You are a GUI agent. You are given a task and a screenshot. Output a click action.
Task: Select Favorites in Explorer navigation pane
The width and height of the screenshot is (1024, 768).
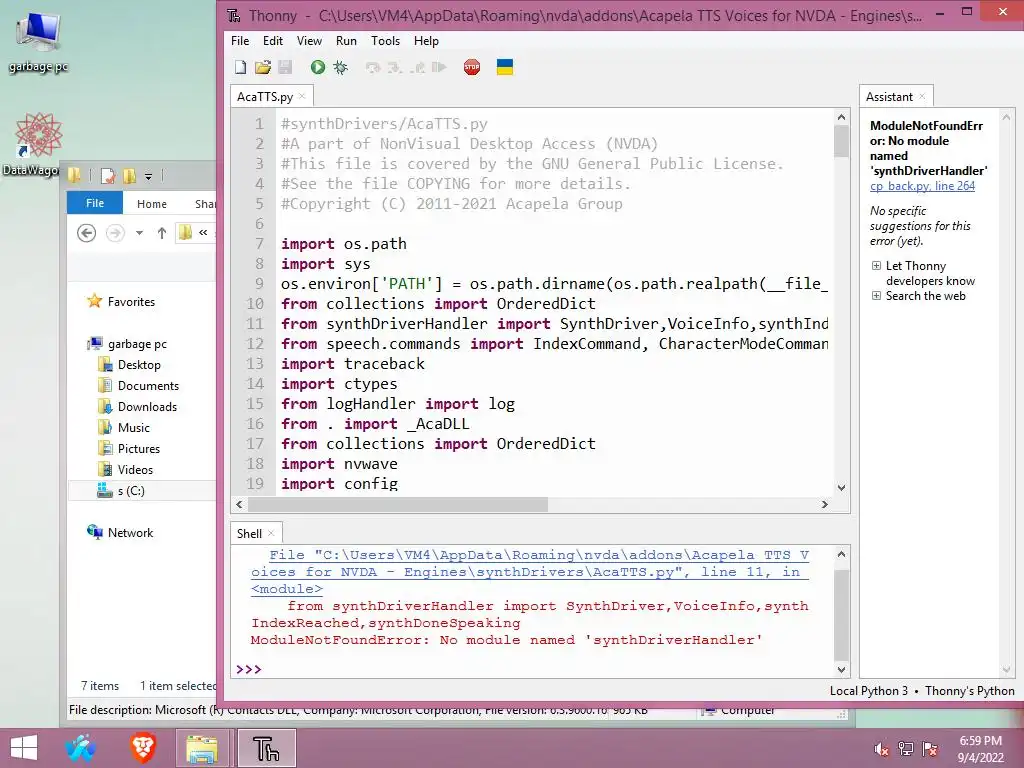pos(121,302)
